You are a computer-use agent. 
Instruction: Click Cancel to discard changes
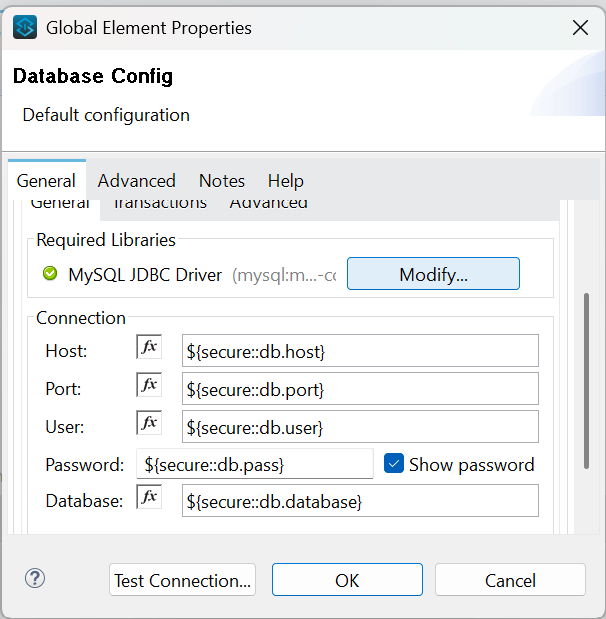(x=510, y=580)
